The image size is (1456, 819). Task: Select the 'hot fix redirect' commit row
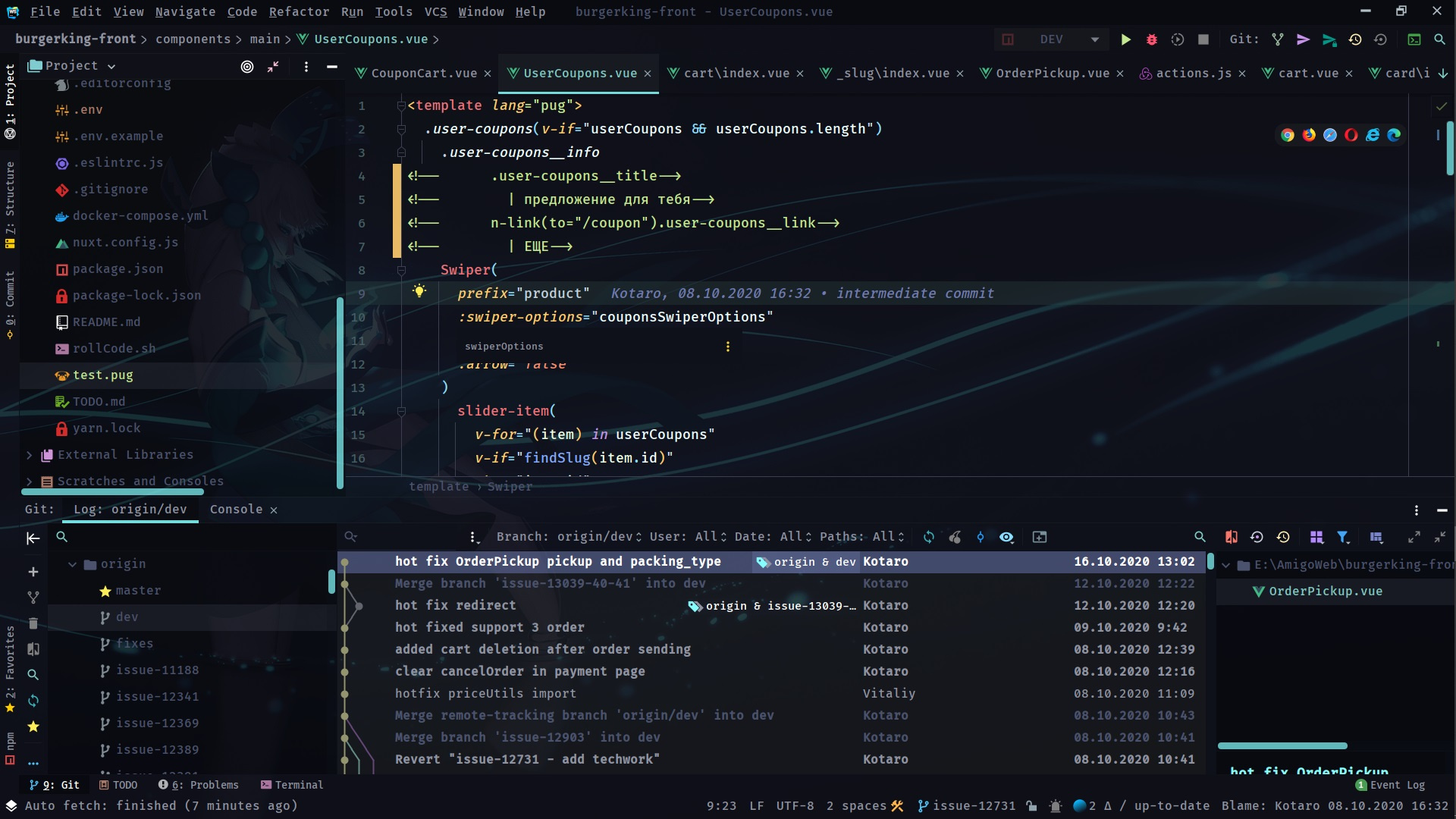[x=772, y=605]
